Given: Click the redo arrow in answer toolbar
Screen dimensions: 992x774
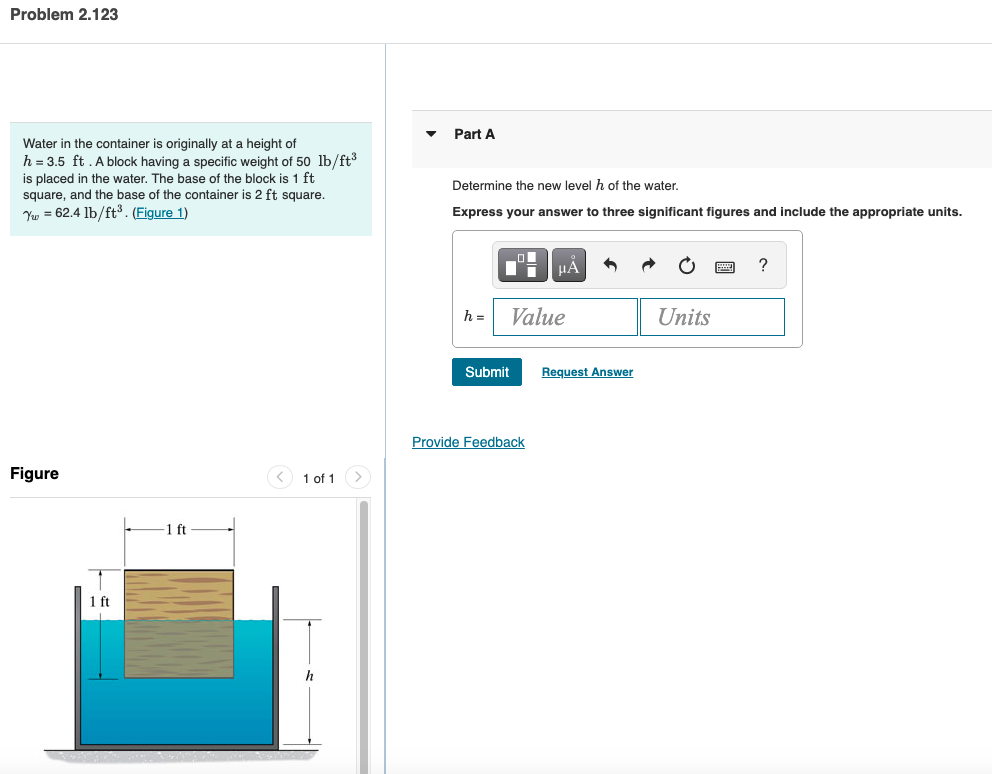Looking at the screenshot, I should [x=648, y=265].
